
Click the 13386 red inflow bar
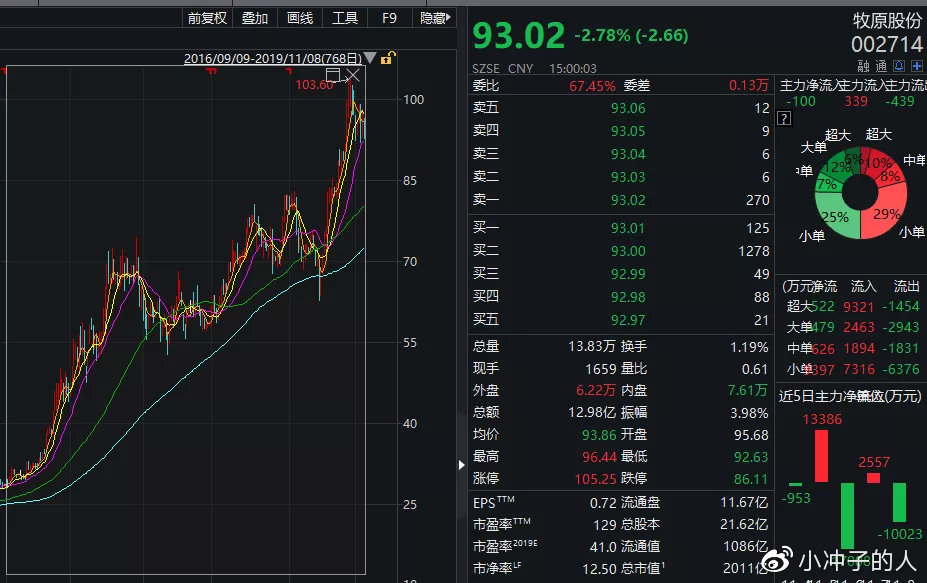click(821, 455)
